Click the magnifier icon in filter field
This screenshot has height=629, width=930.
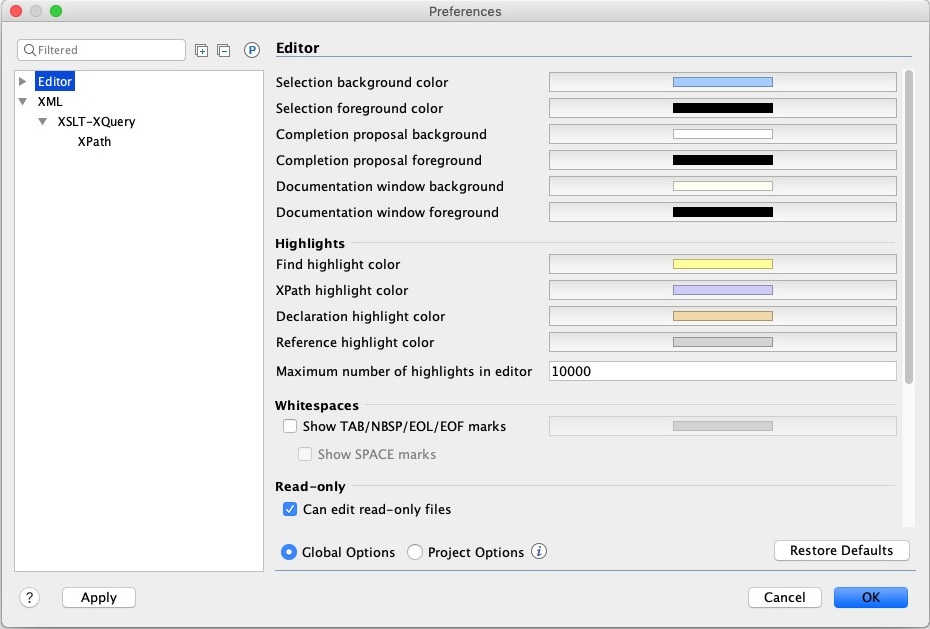point(30,50)
